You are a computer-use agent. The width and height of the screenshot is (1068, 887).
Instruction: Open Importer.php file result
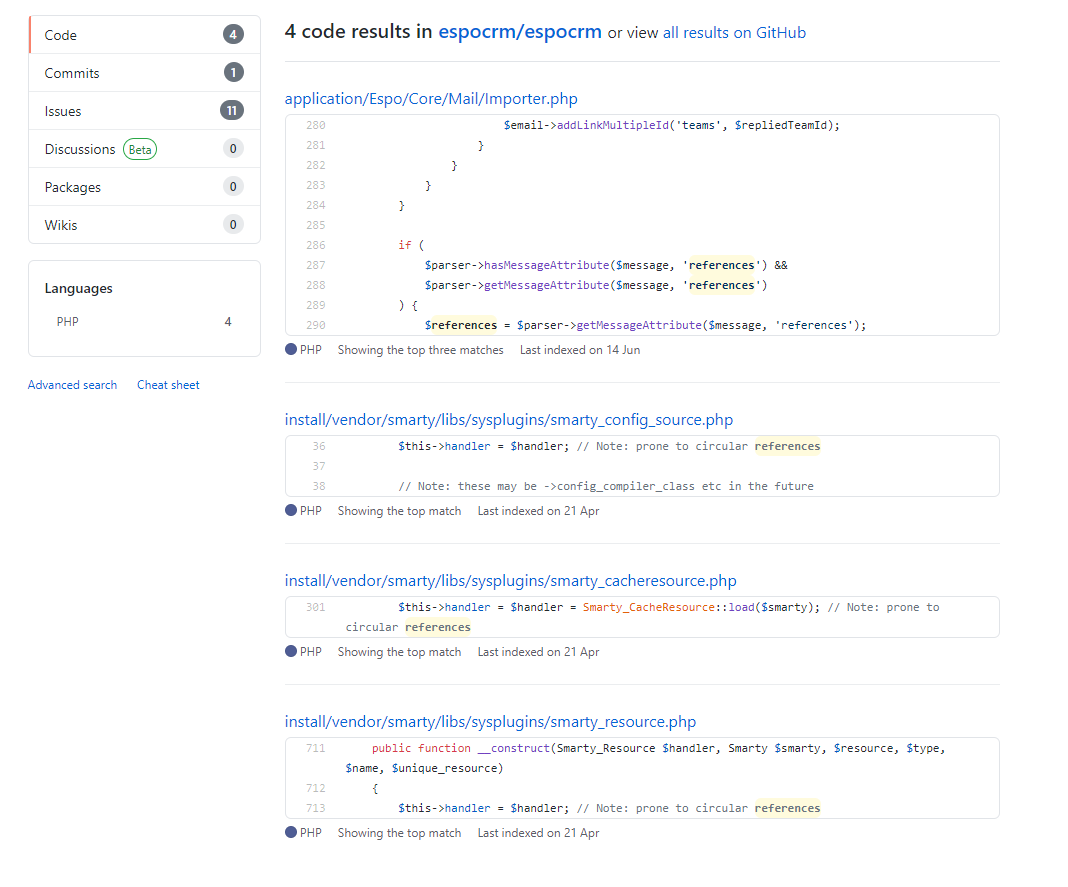point(431,99)
